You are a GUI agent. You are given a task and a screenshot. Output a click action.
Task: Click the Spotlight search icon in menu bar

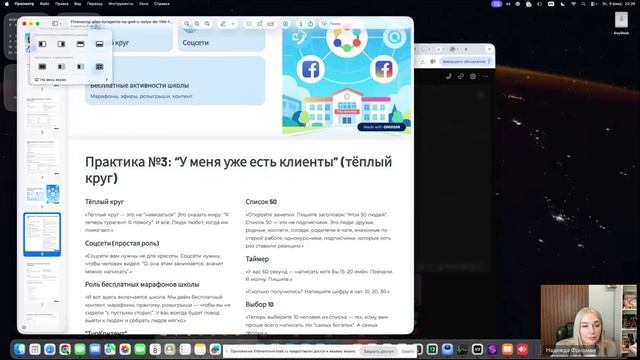pos(584,4)
